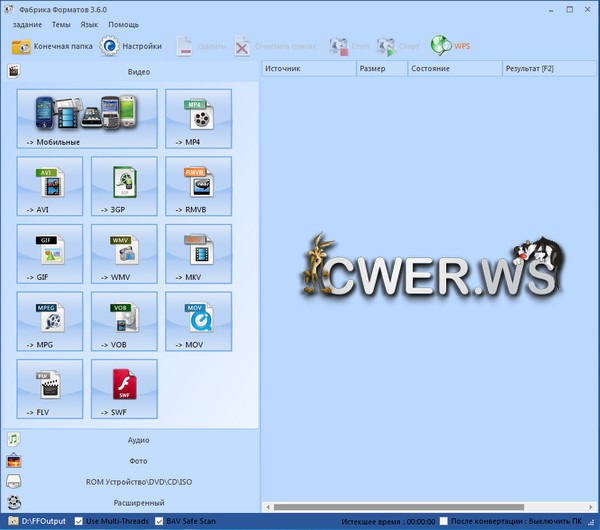
Task: Select the 3GP conversion icon
Action: (124, 186)
